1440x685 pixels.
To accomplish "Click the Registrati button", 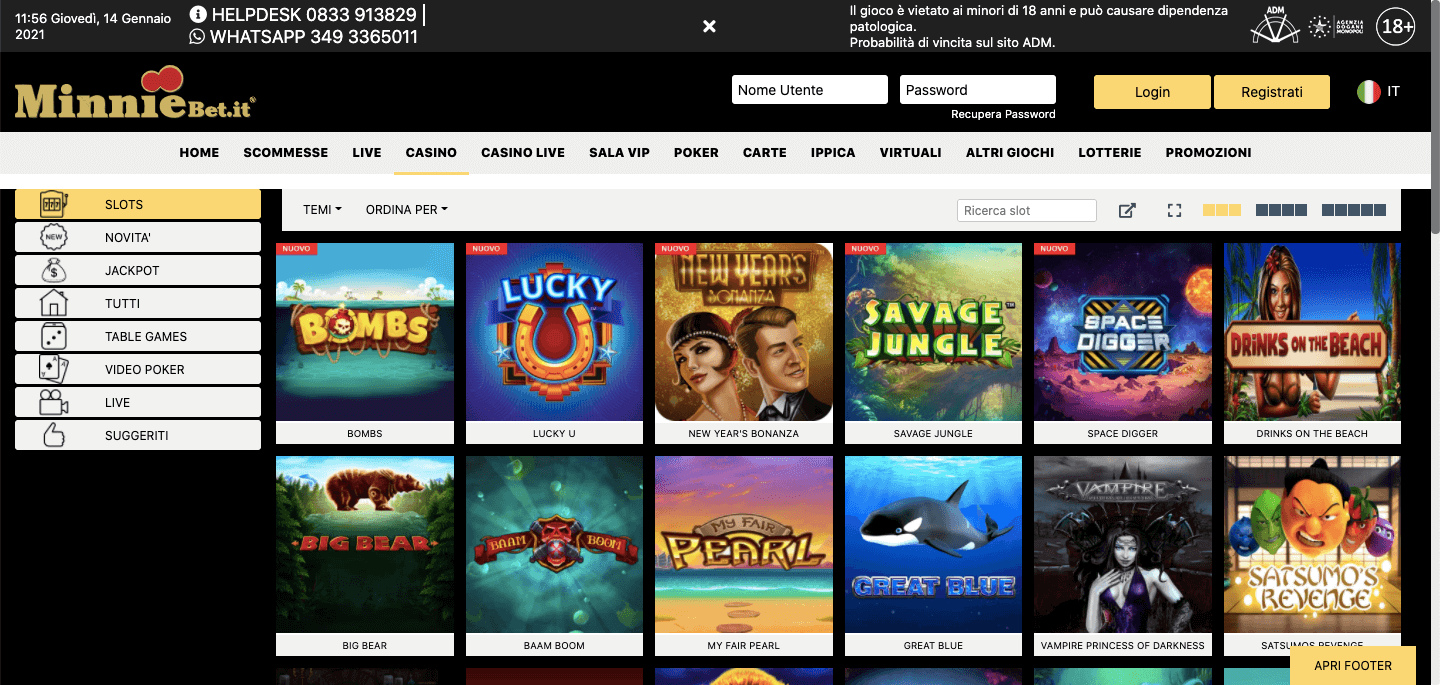I will click(x=1272, y=92).
